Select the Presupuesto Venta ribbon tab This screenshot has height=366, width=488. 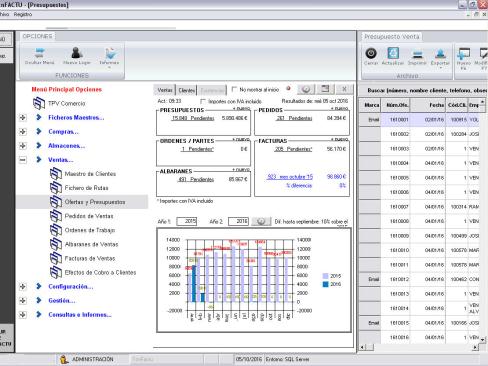(392, 36)
